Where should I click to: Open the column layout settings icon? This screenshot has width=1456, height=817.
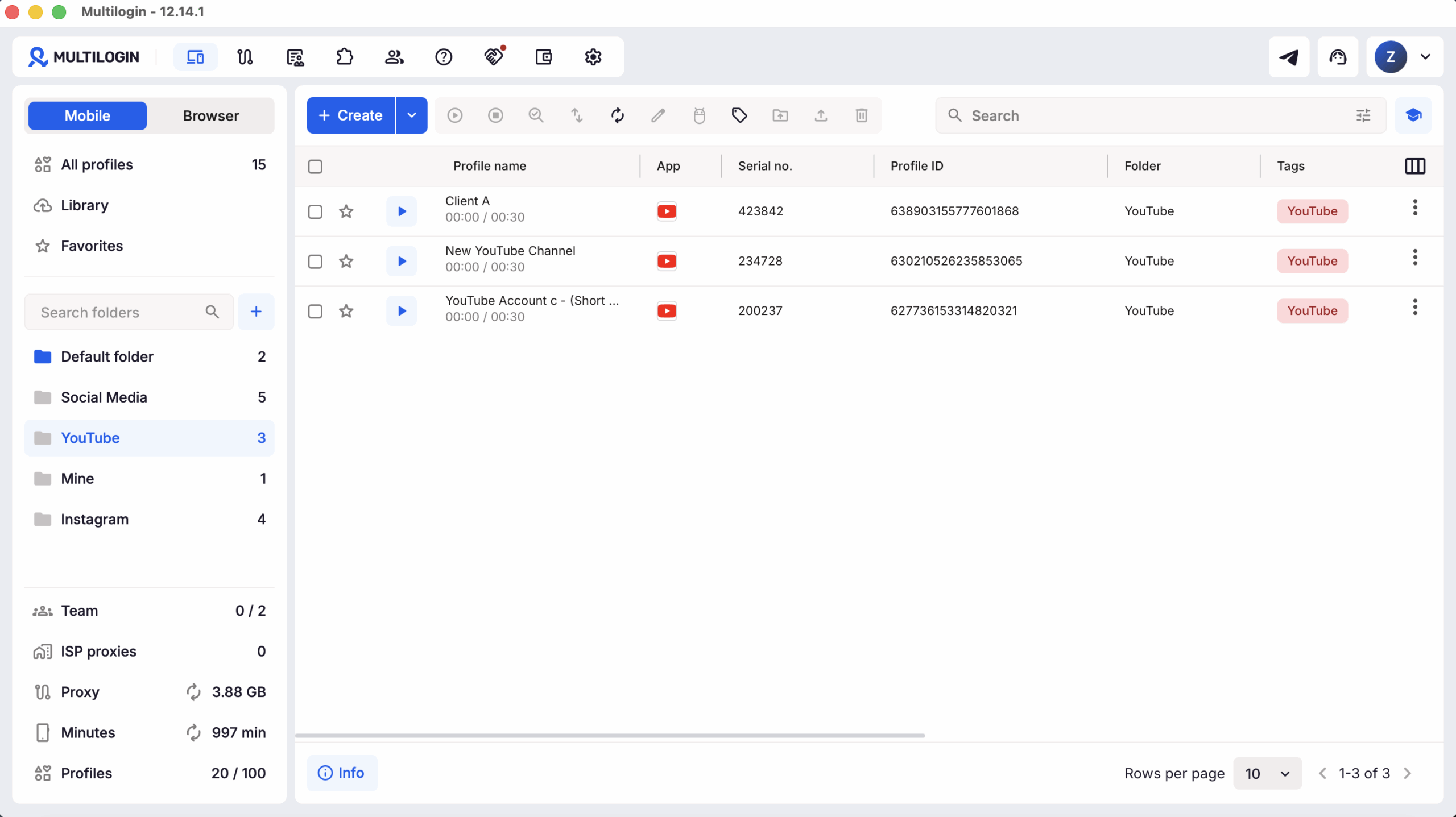pyautogui.click(x=1415, y=166)
